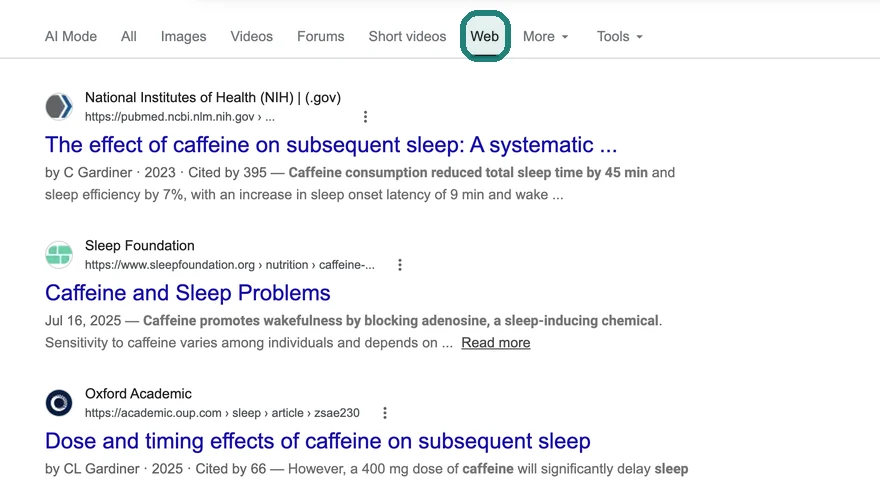
Task: Click the Oxford Academic site favicon
Action: coord(59,403)
